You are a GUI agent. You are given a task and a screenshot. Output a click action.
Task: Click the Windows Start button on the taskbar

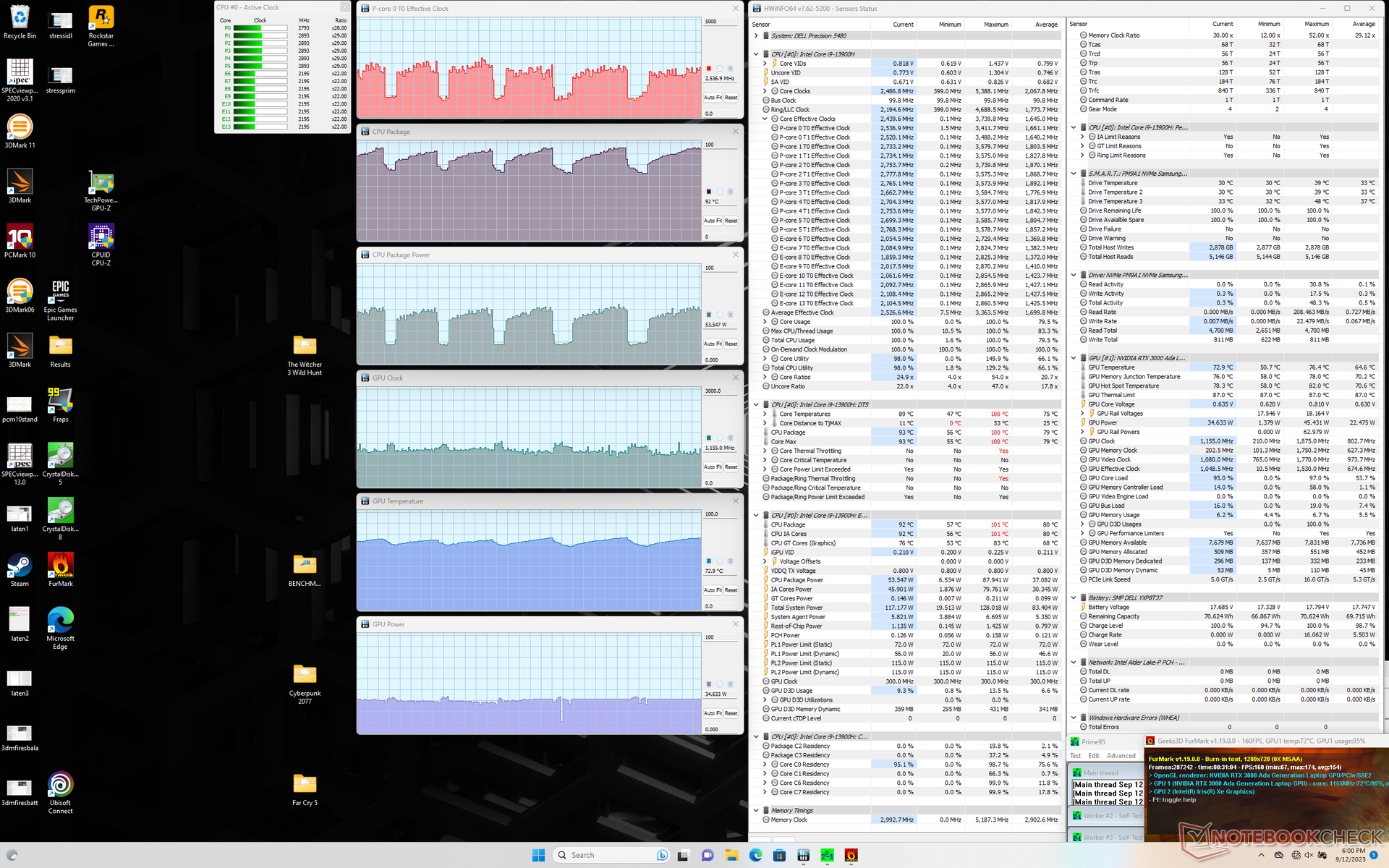538,855
